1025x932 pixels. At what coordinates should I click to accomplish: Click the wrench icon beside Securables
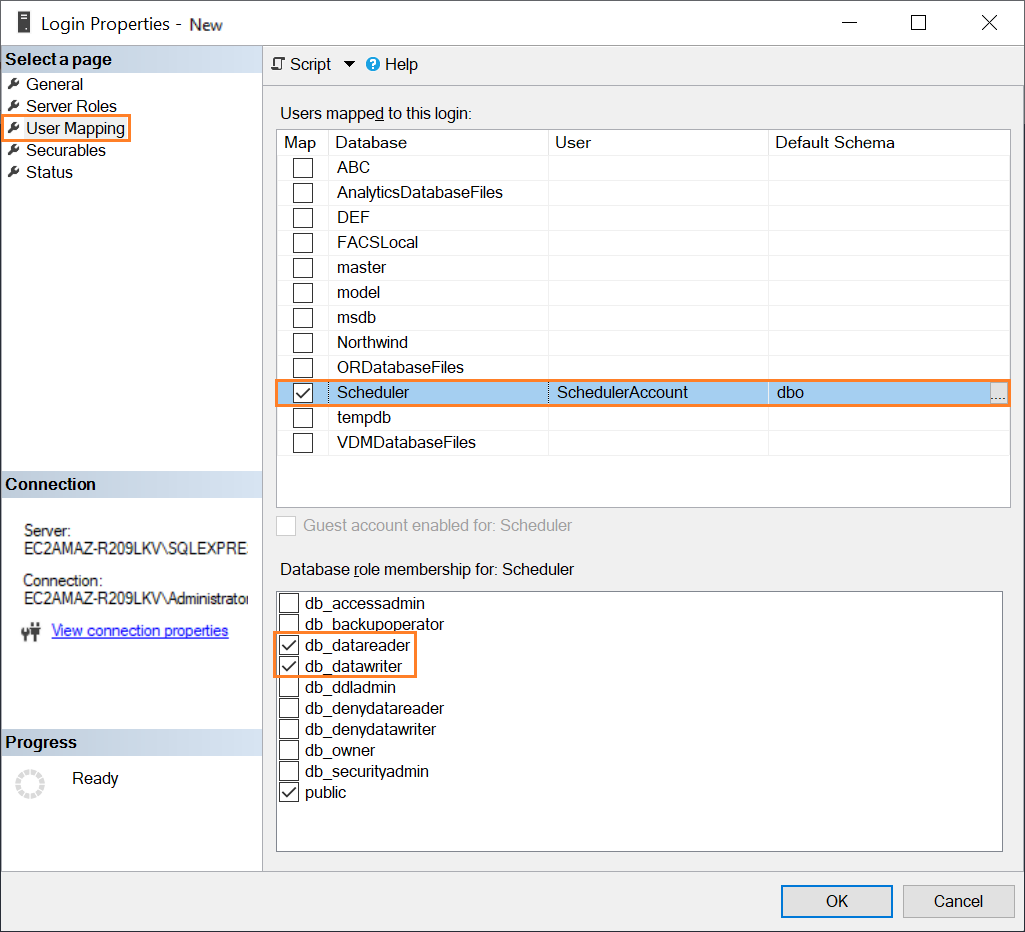tap(14, 150)
